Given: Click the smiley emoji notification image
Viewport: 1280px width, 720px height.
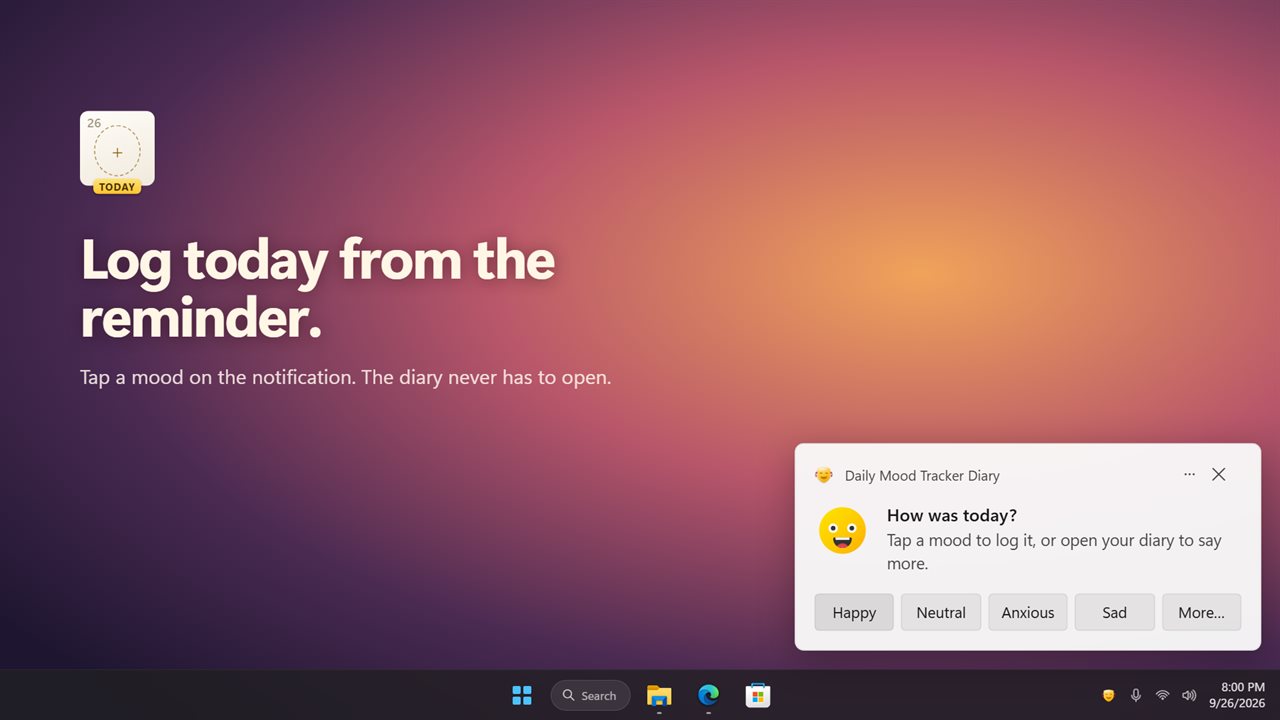Looking at the screenshot, I should [842, 531].
